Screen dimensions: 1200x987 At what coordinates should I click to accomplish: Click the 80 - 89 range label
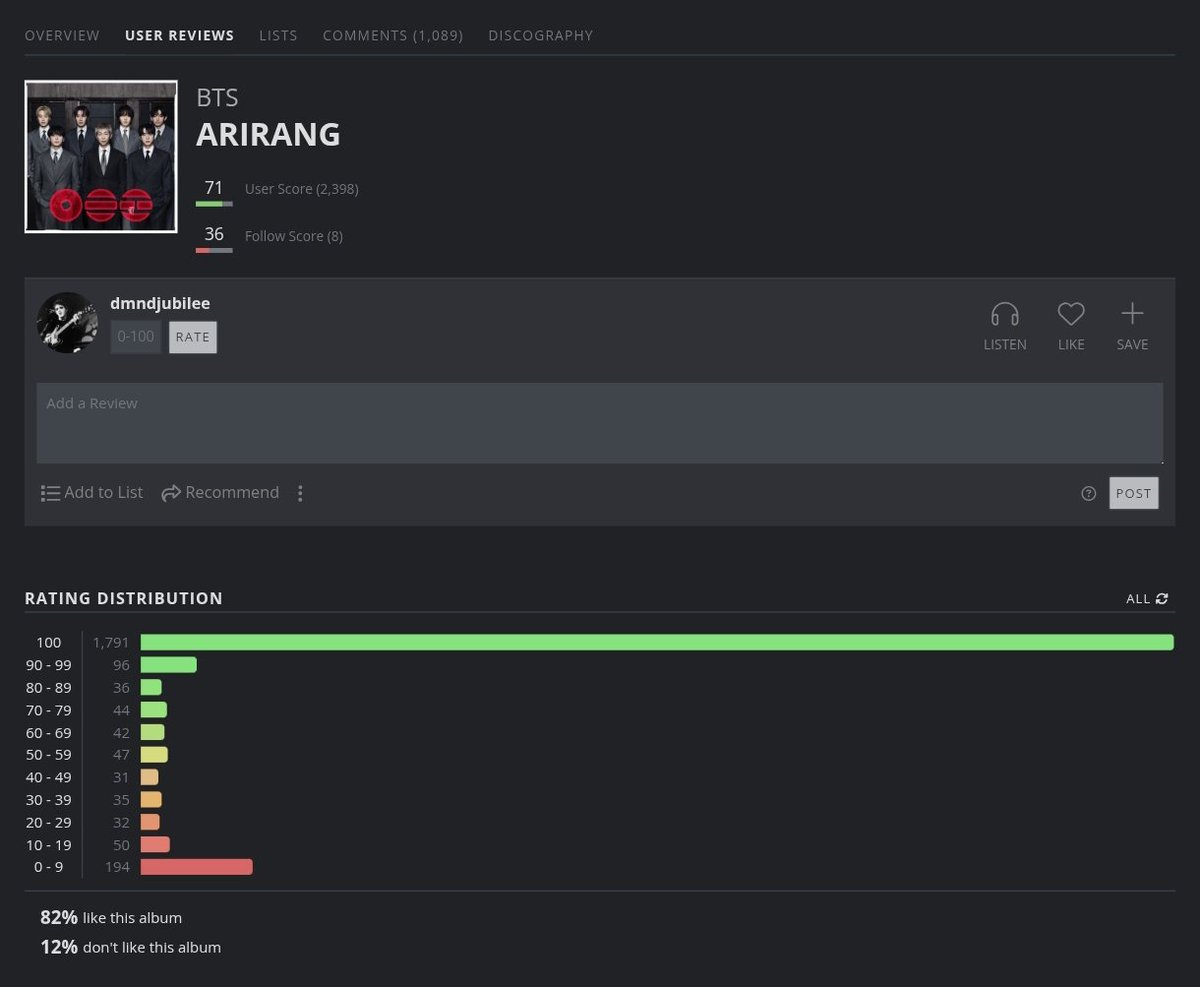(48, 688)
